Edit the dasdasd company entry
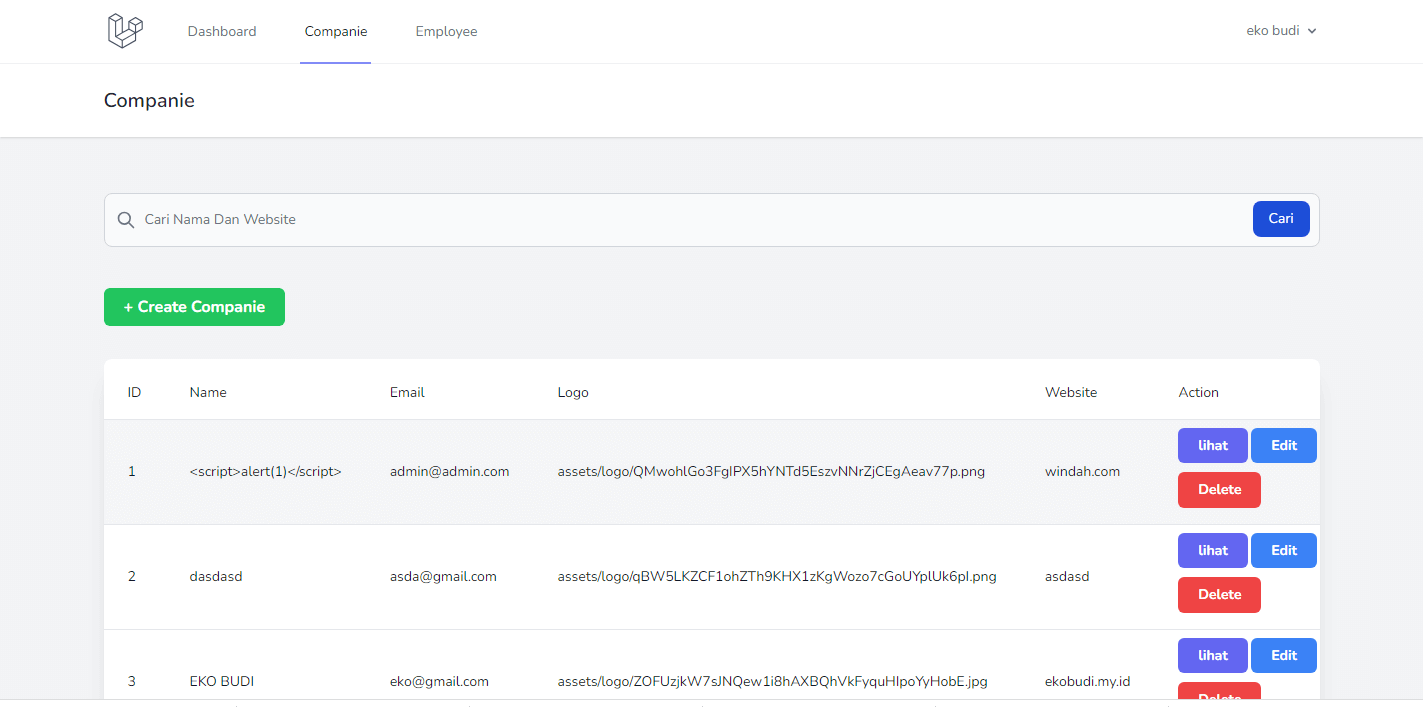 [x=1284, y=551]
